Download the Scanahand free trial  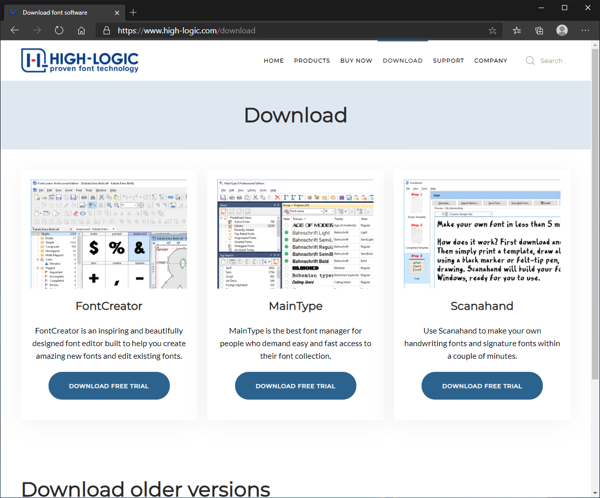pos(482,386)
